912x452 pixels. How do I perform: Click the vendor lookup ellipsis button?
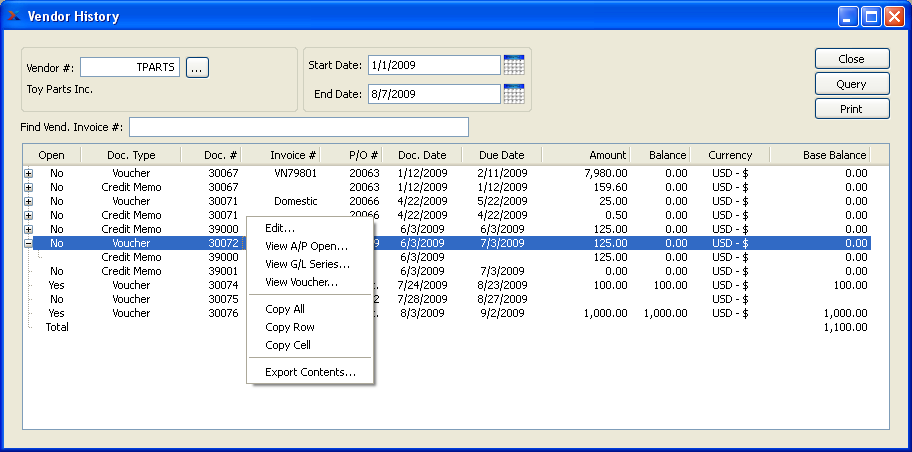(x=197, y=67)
